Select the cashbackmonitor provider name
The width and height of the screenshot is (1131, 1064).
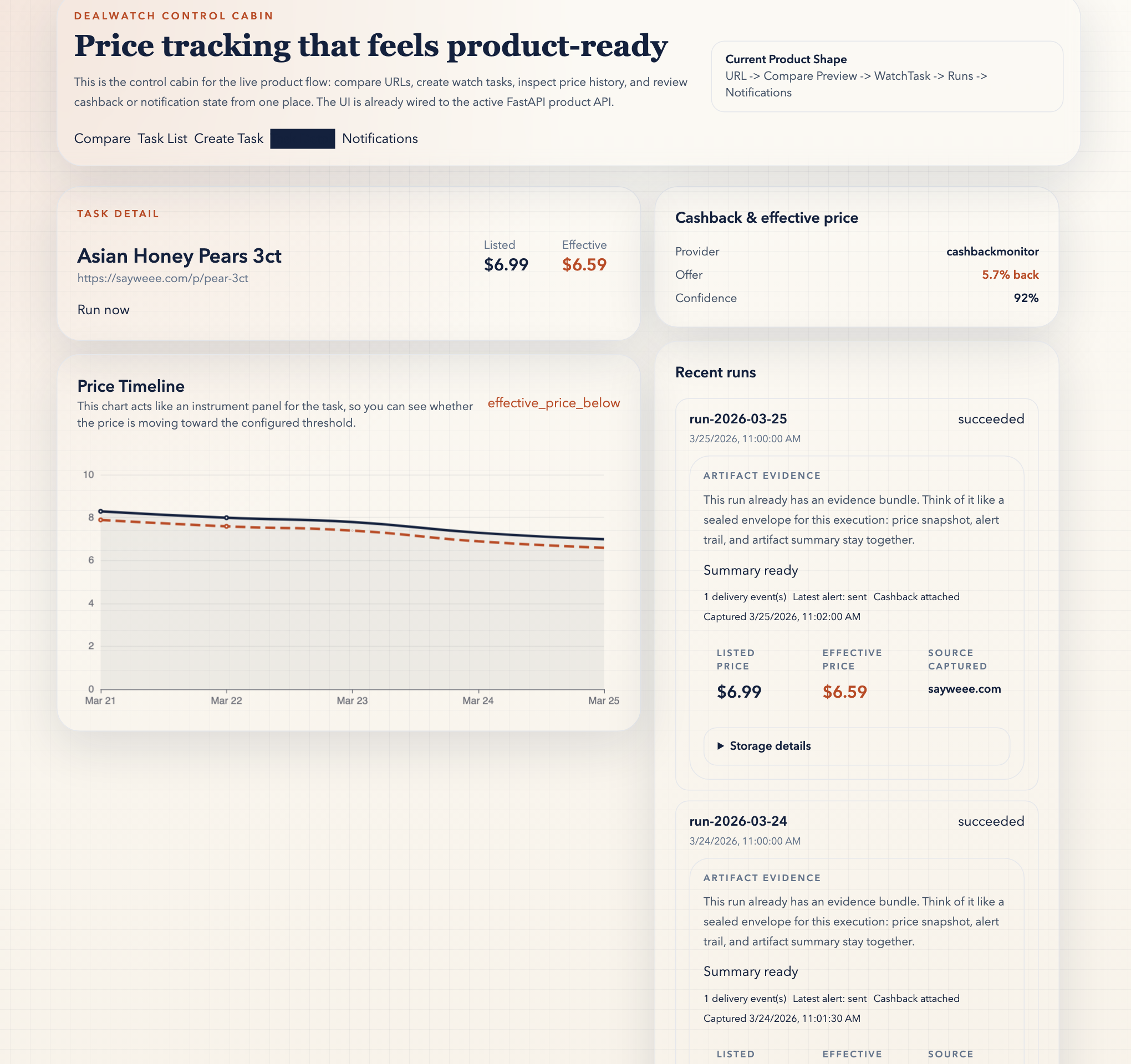point(992,252)
